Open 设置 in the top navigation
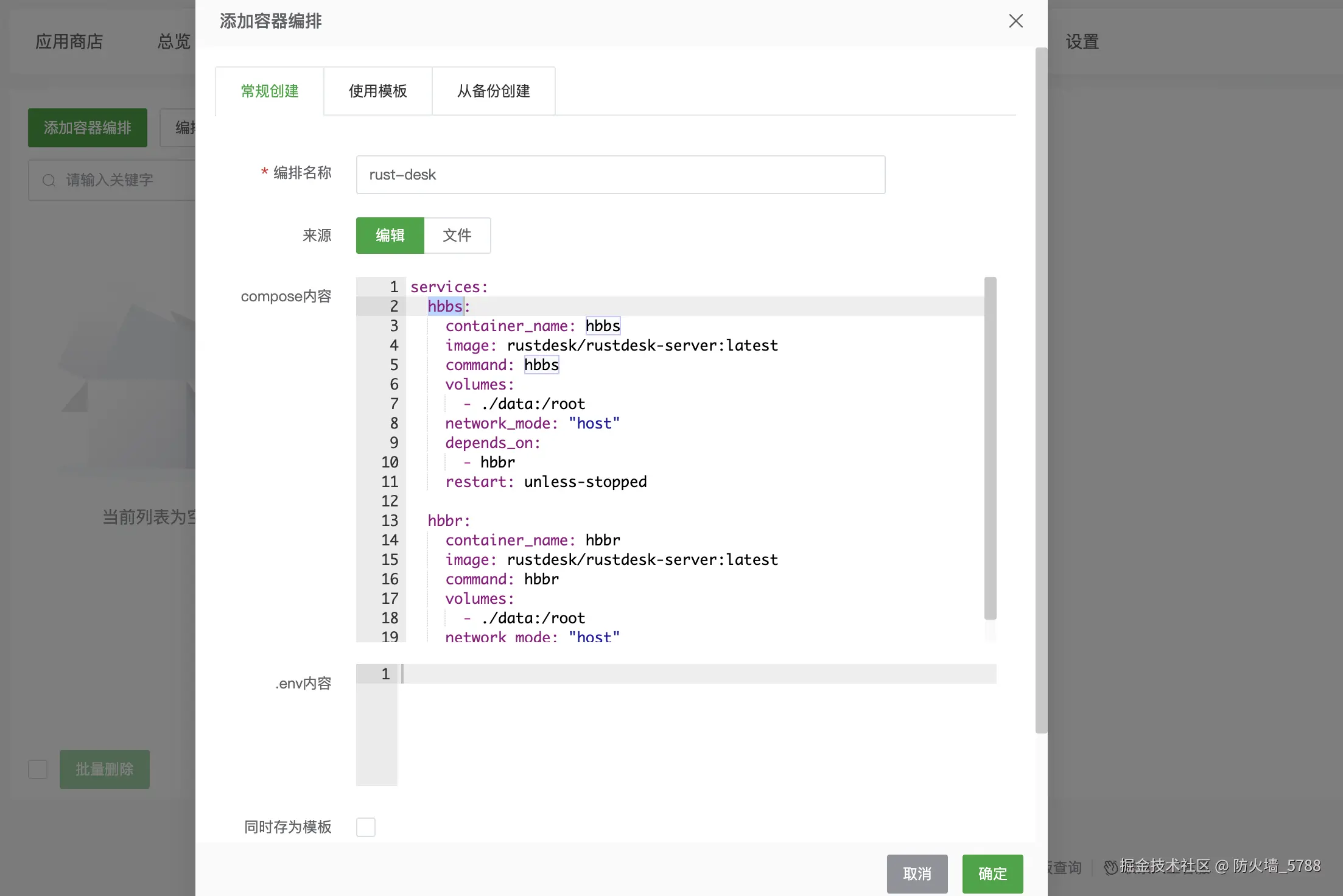Viewport: 1343px width, 896px height. 1082,42
